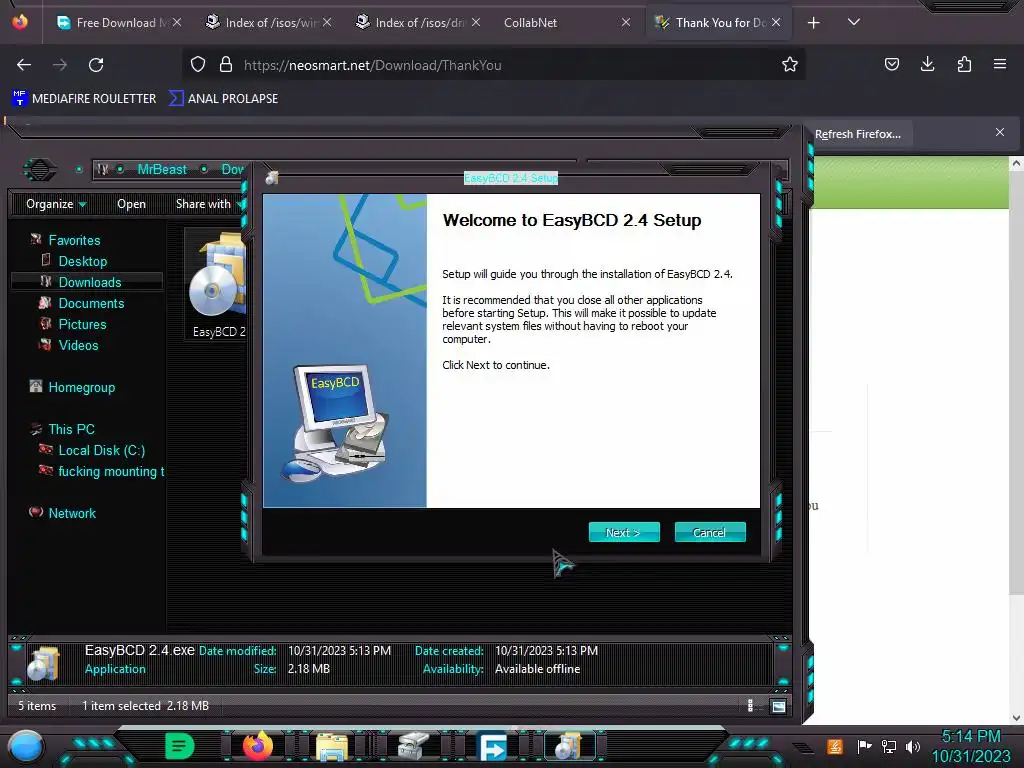This screenshot has height=768, width=1024.
Task: Open the blue arrow app on taskbar
Action: tap(493, 747)
